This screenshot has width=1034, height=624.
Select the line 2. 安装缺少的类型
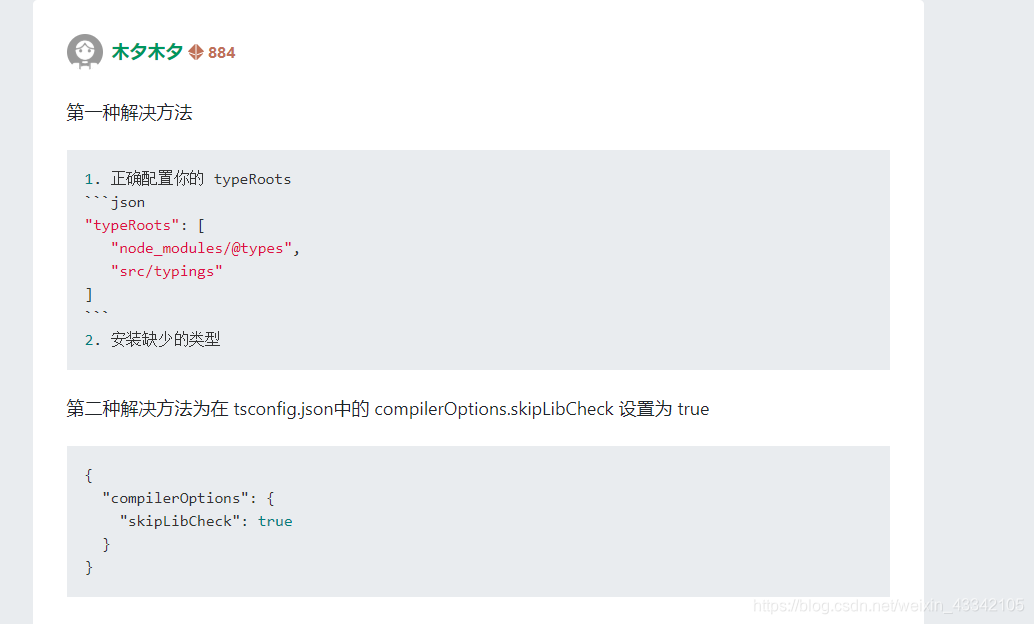[x=152, y=339]
